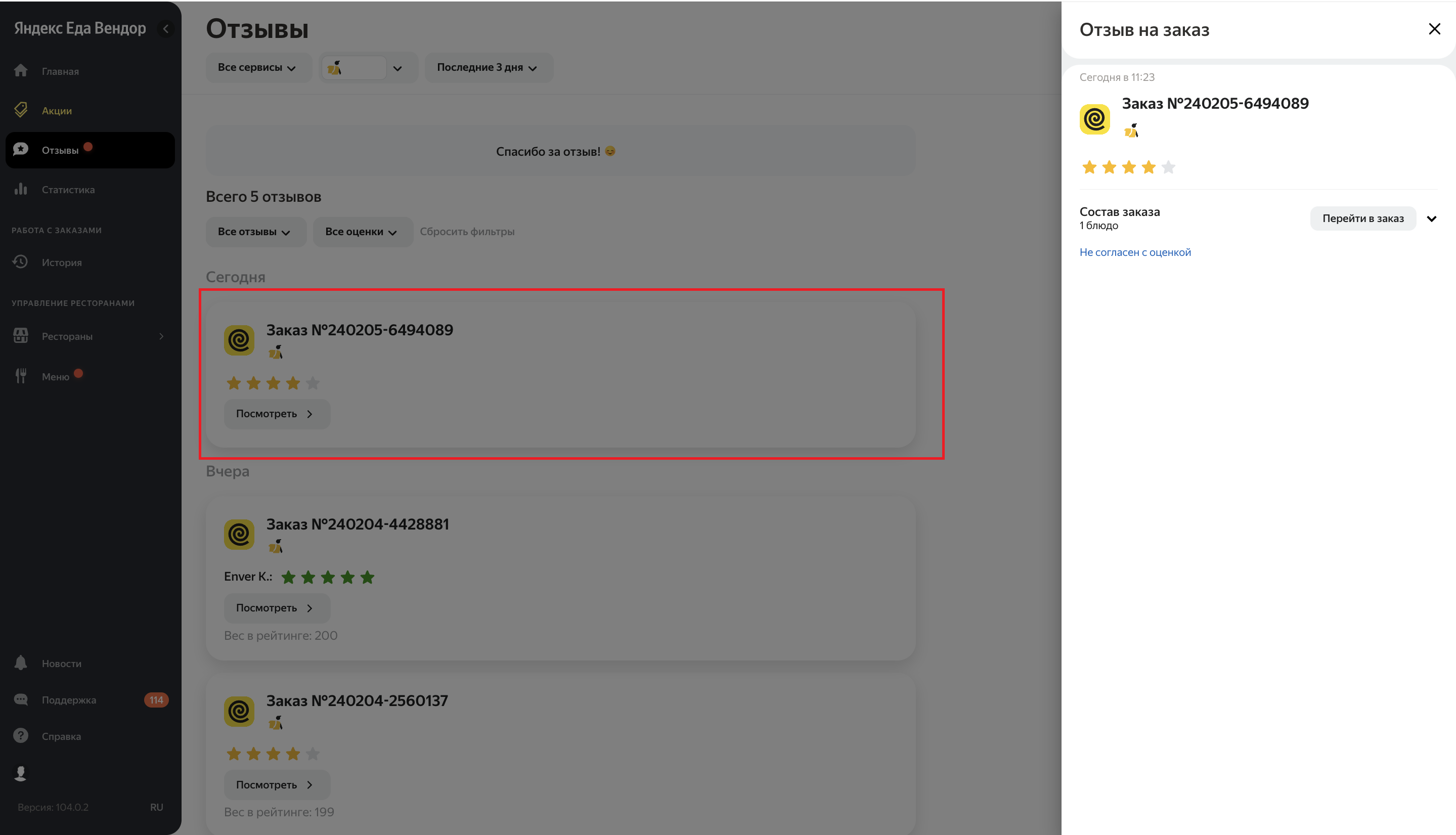Open the Все отзывы filter dropdown
The image size is (1456, 835).
click(x=255, y=232)
